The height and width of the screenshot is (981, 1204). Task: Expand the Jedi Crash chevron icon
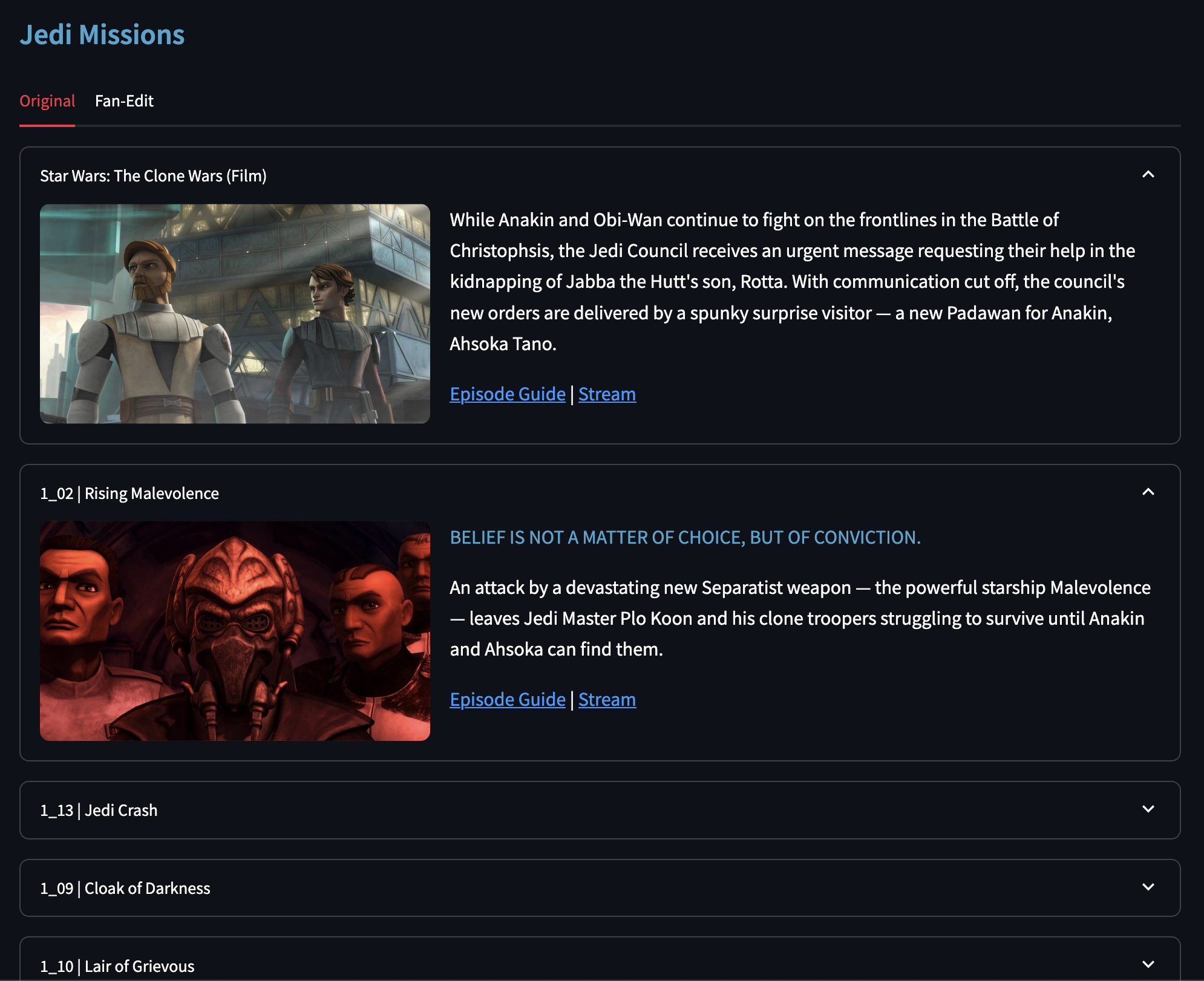[1148, 809]
